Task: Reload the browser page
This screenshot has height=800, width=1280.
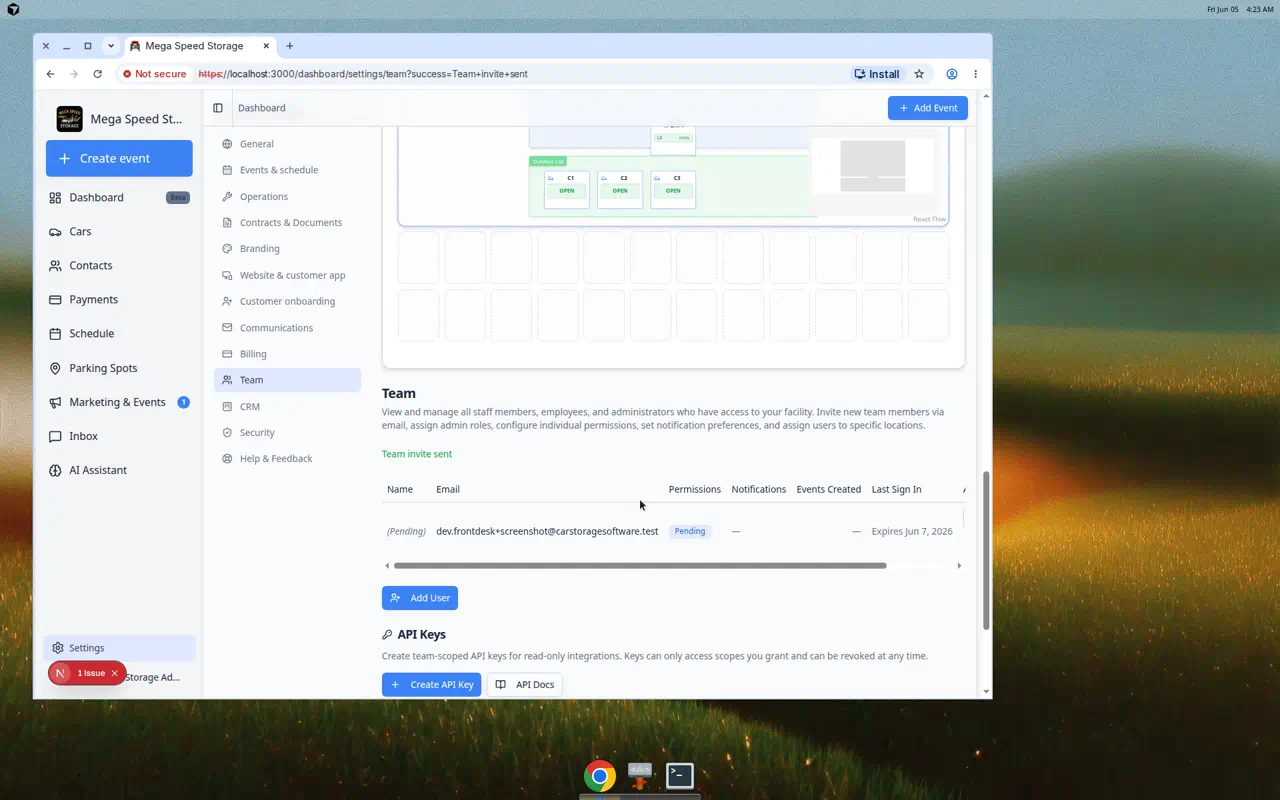Action: tap(97, 74)
